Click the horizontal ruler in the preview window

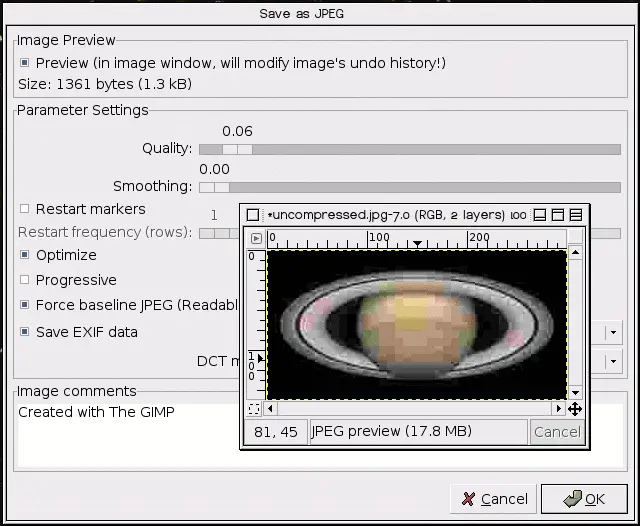(416, 239)
